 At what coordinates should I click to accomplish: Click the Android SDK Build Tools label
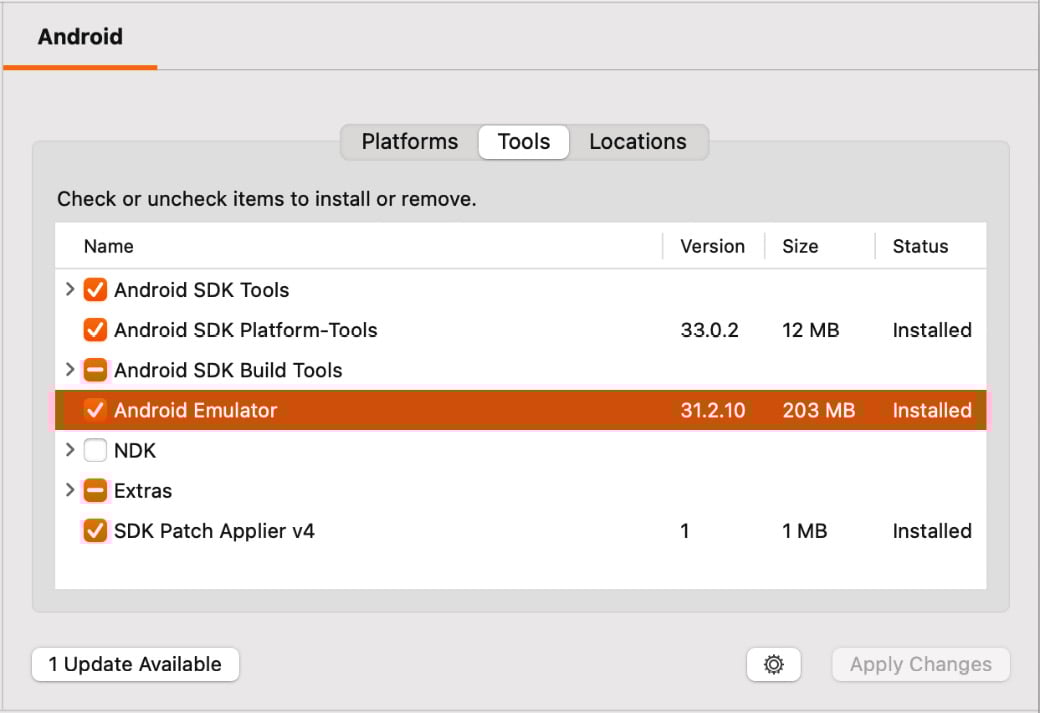[x=228, y=370]
